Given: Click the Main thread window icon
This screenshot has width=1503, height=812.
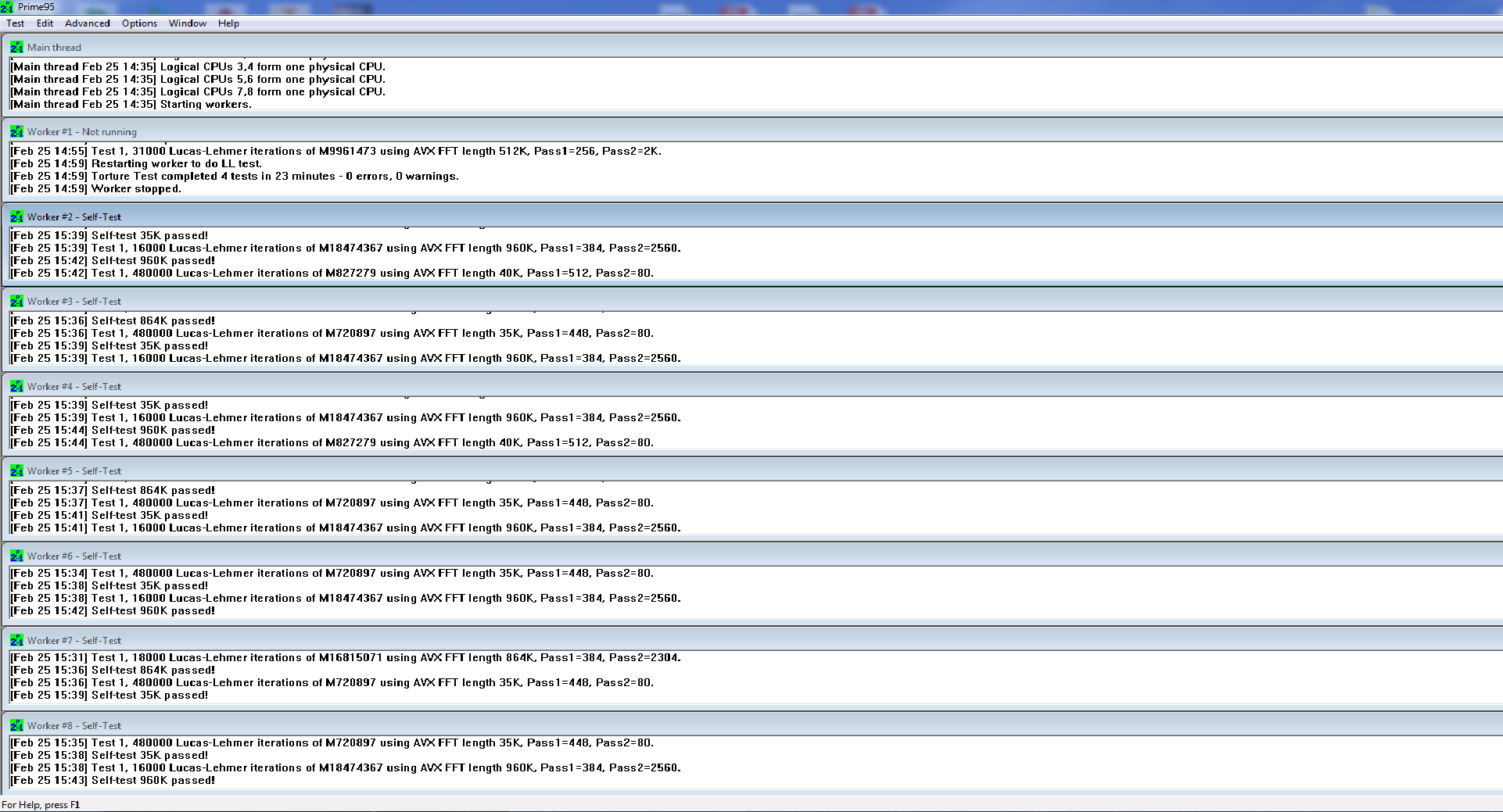Looking at the screenshot, I should [16, 48].
